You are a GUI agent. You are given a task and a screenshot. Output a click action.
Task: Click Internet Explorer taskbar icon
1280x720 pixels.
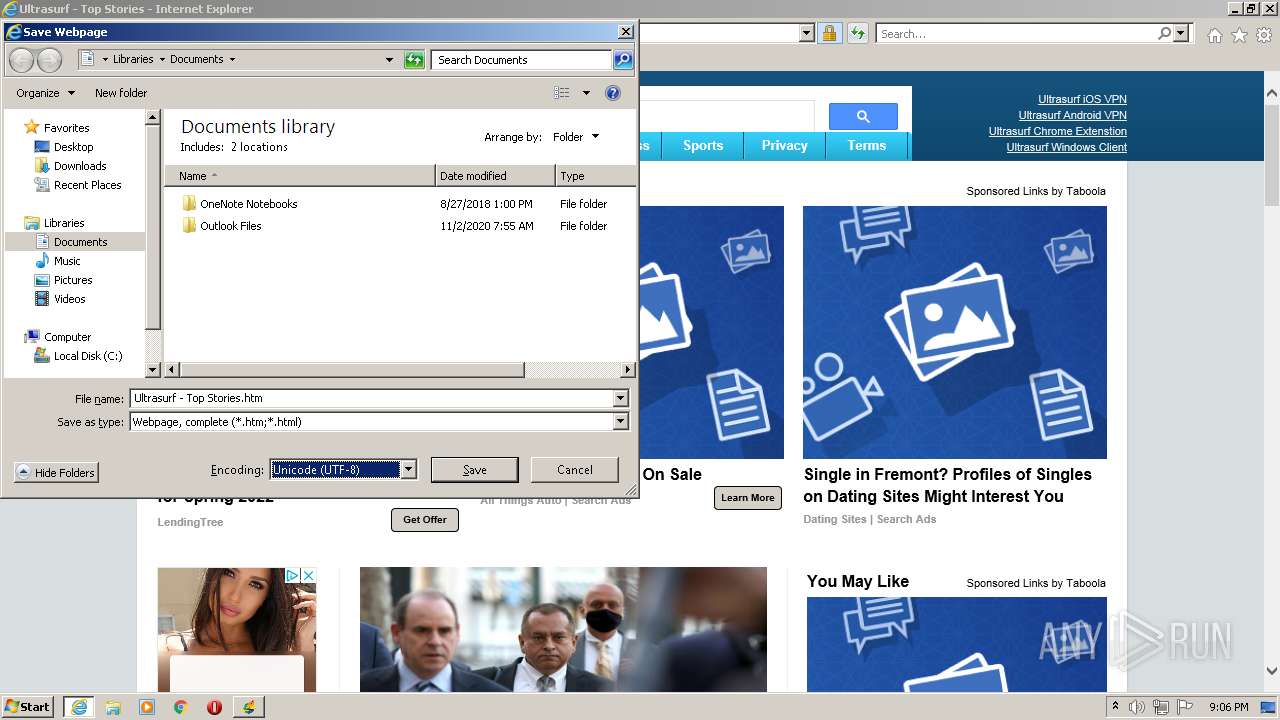(x=79, y=707)
